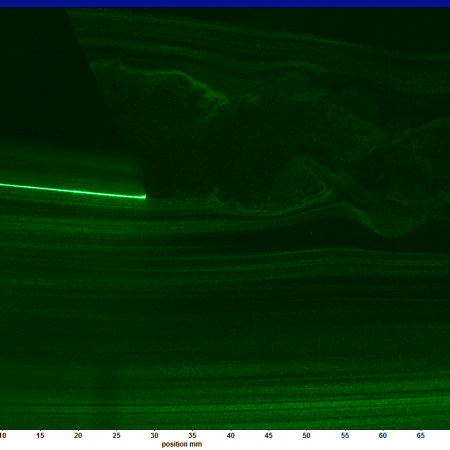
Task: Click the dark triangular shadow region upper left
Action: pyautogui.click(x=43, y=77)
